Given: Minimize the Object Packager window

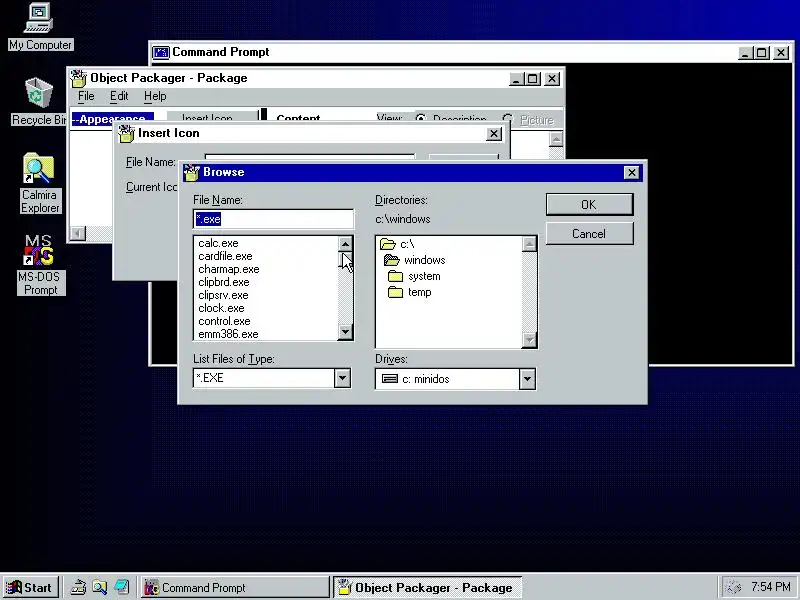Looking at the screenshot, I should pos(516,79).
